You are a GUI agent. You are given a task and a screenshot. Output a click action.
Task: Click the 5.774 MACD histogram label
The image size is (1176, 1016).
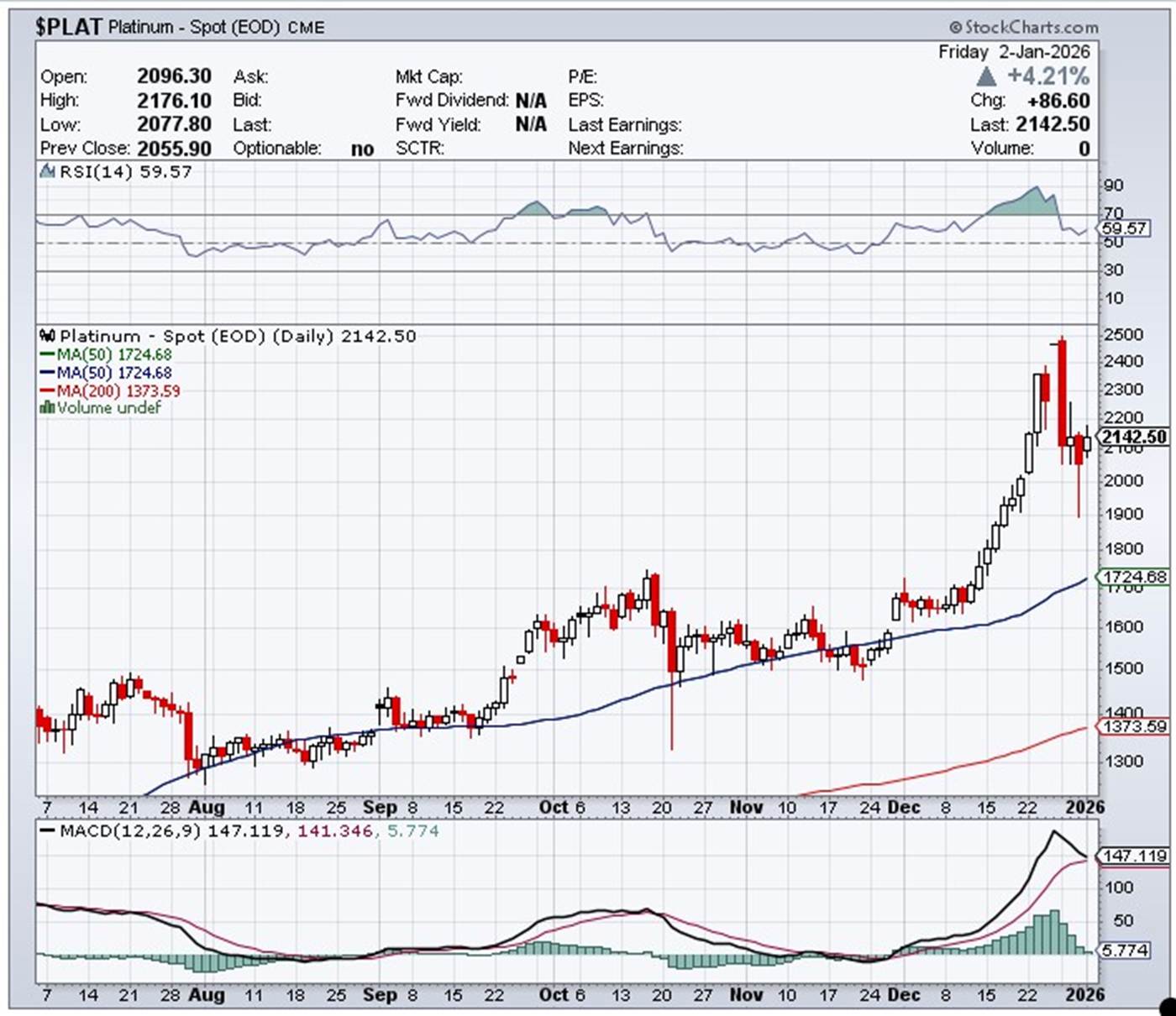(x=1125, y=951)
